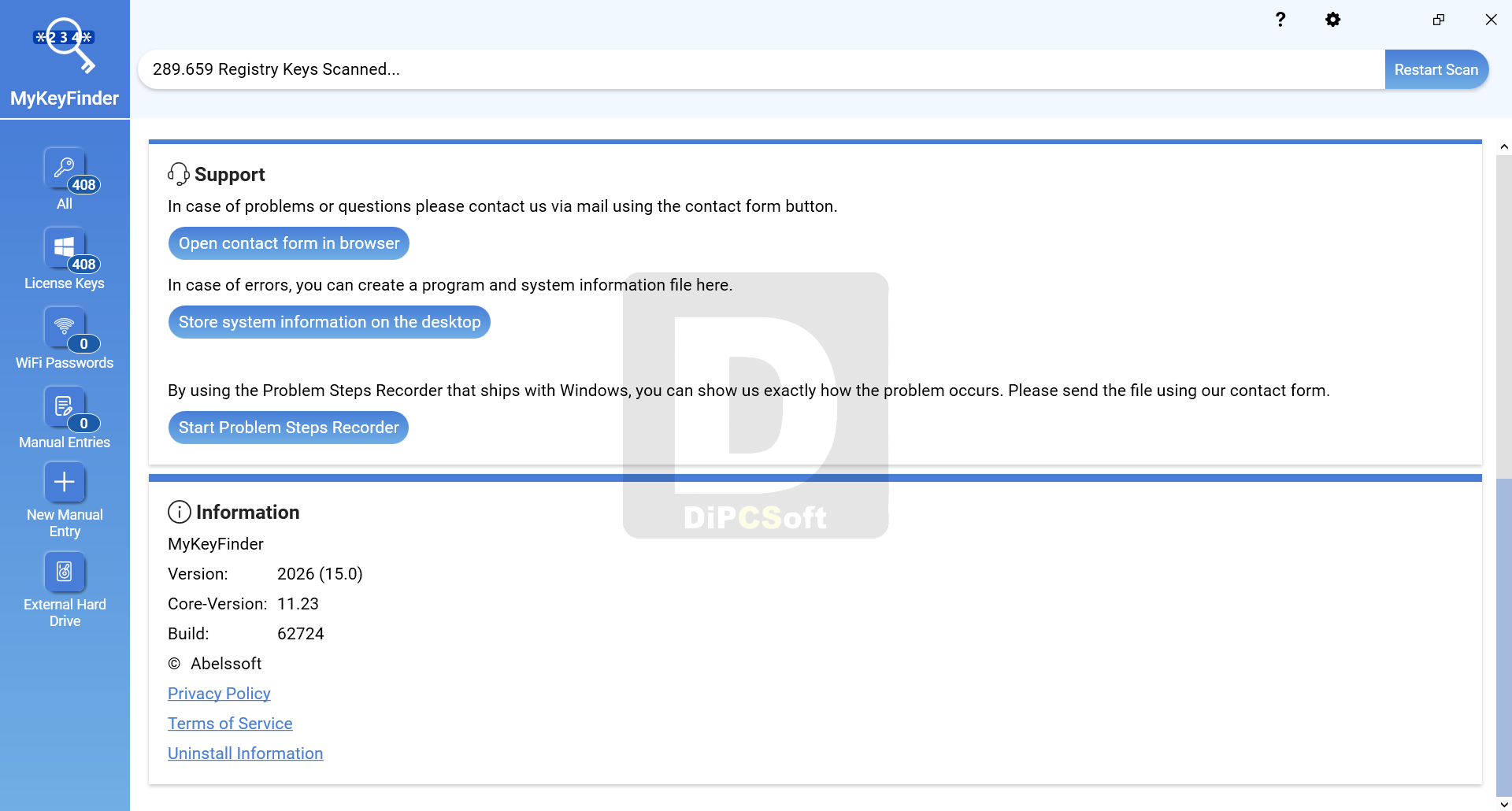Click the Core-Version value 11.23
The height and width of the screenshot is (811, 1512).
pos(298,604)
